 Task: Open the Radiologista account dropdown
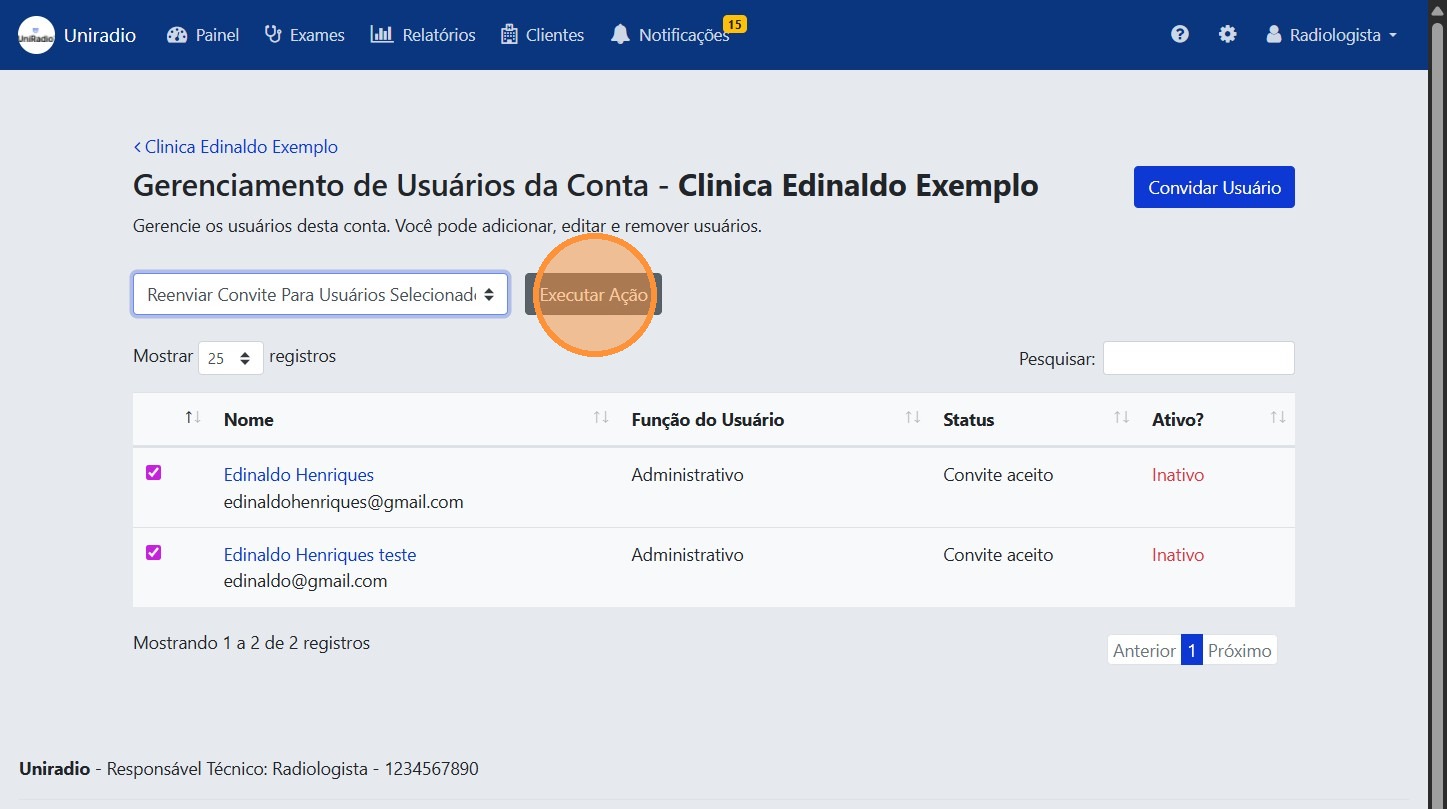point(1330,34)
